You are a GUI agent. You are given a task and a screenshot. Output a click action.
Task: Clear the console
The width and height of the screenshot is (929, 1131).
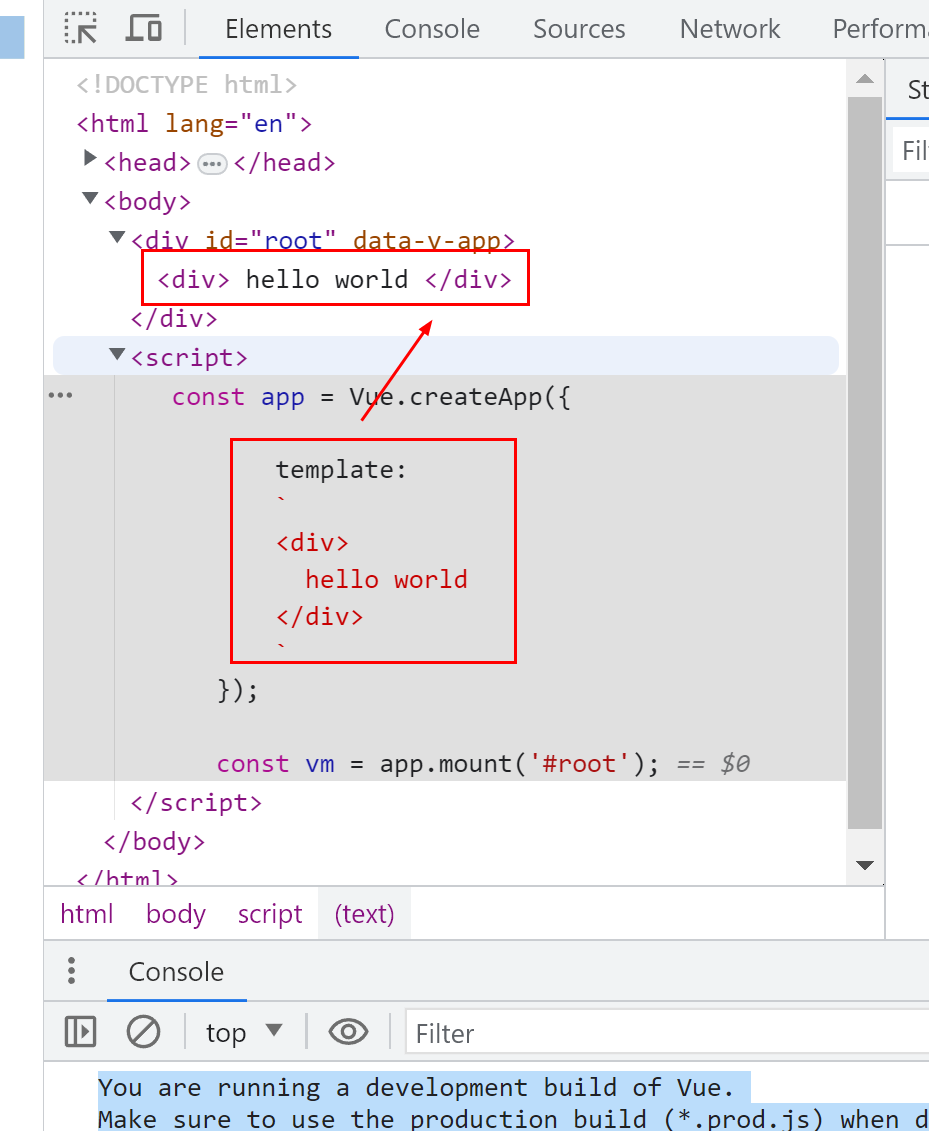pos(144,1031)
